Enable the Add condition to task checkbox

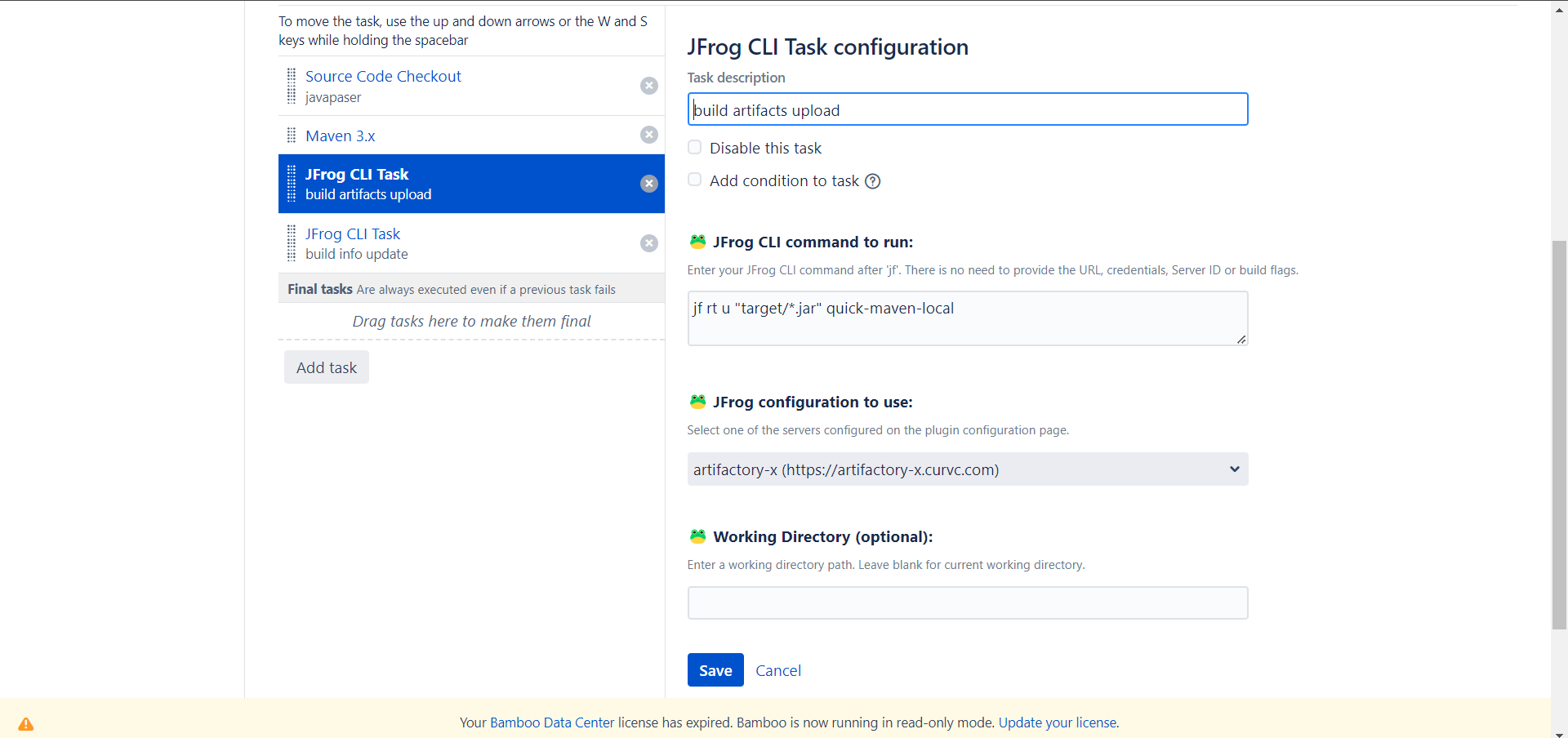(x=695, y=180)
